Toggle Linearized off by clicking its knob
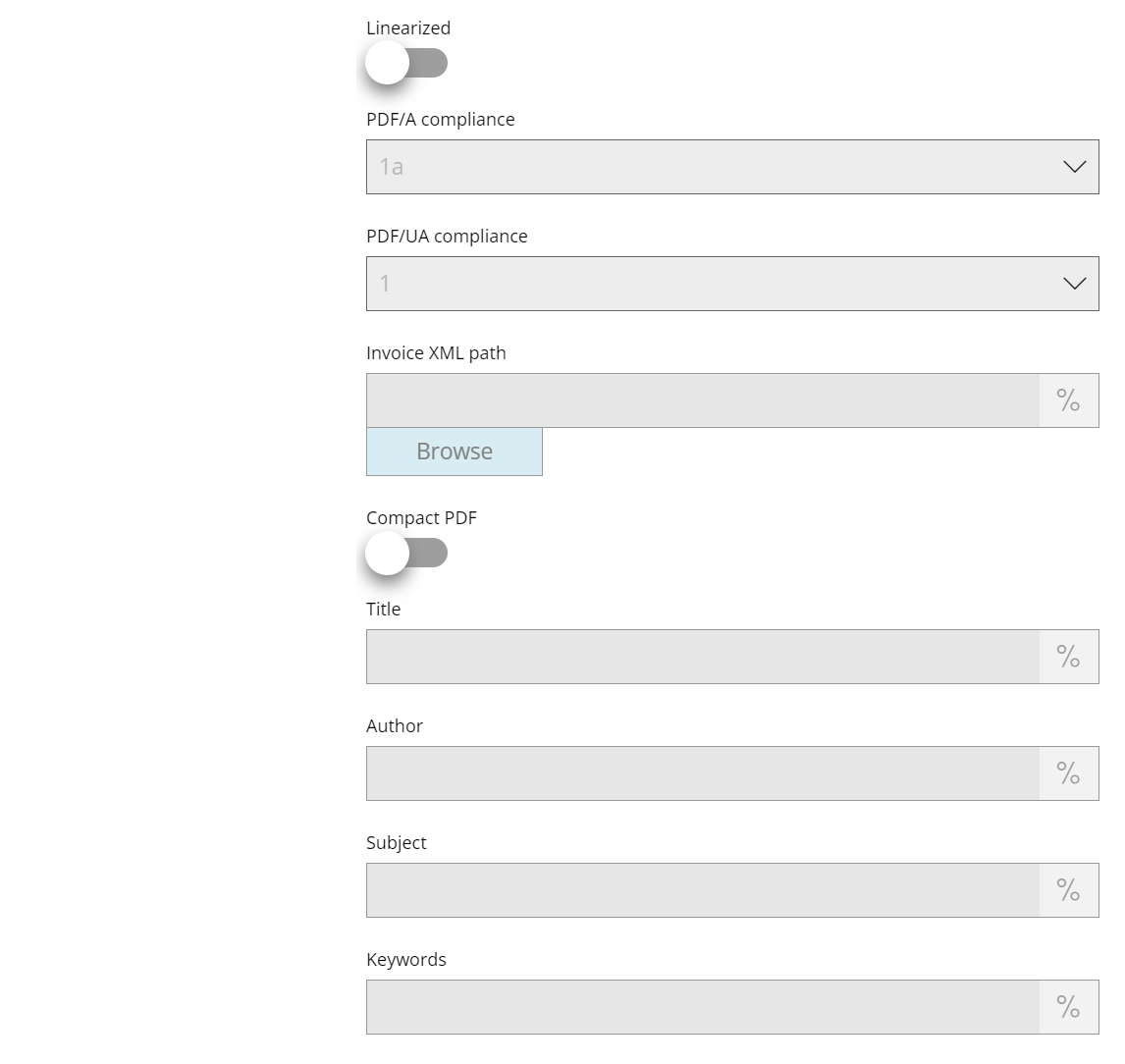1125x1064 pixels. coord(387,62)
